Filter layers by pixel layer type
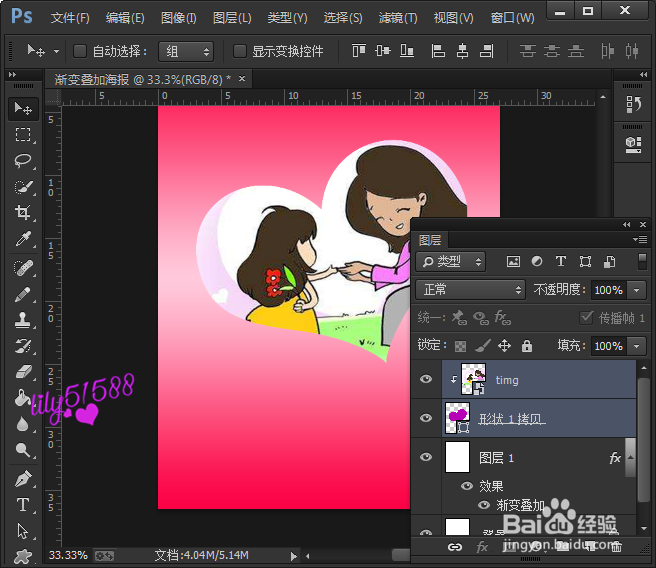Screen dimensions: 656x568 click(513, 262)
